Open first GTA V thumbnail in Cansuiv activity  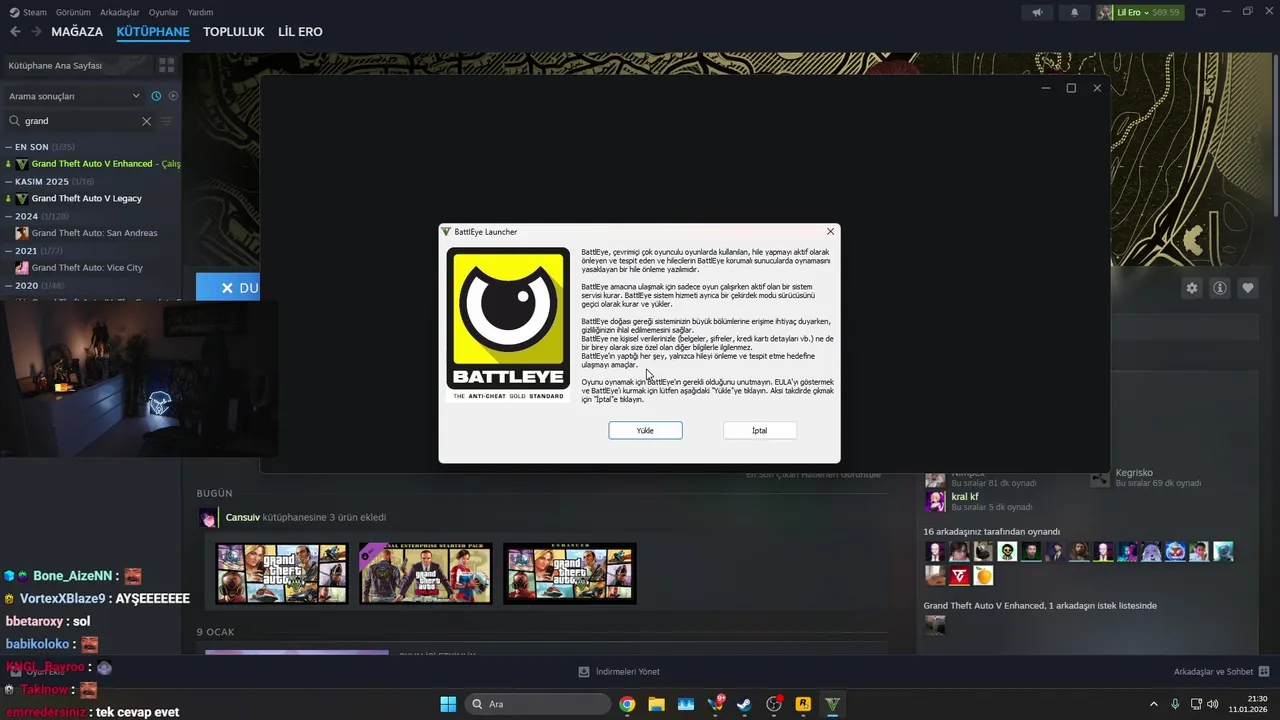(x=282, y=574)
